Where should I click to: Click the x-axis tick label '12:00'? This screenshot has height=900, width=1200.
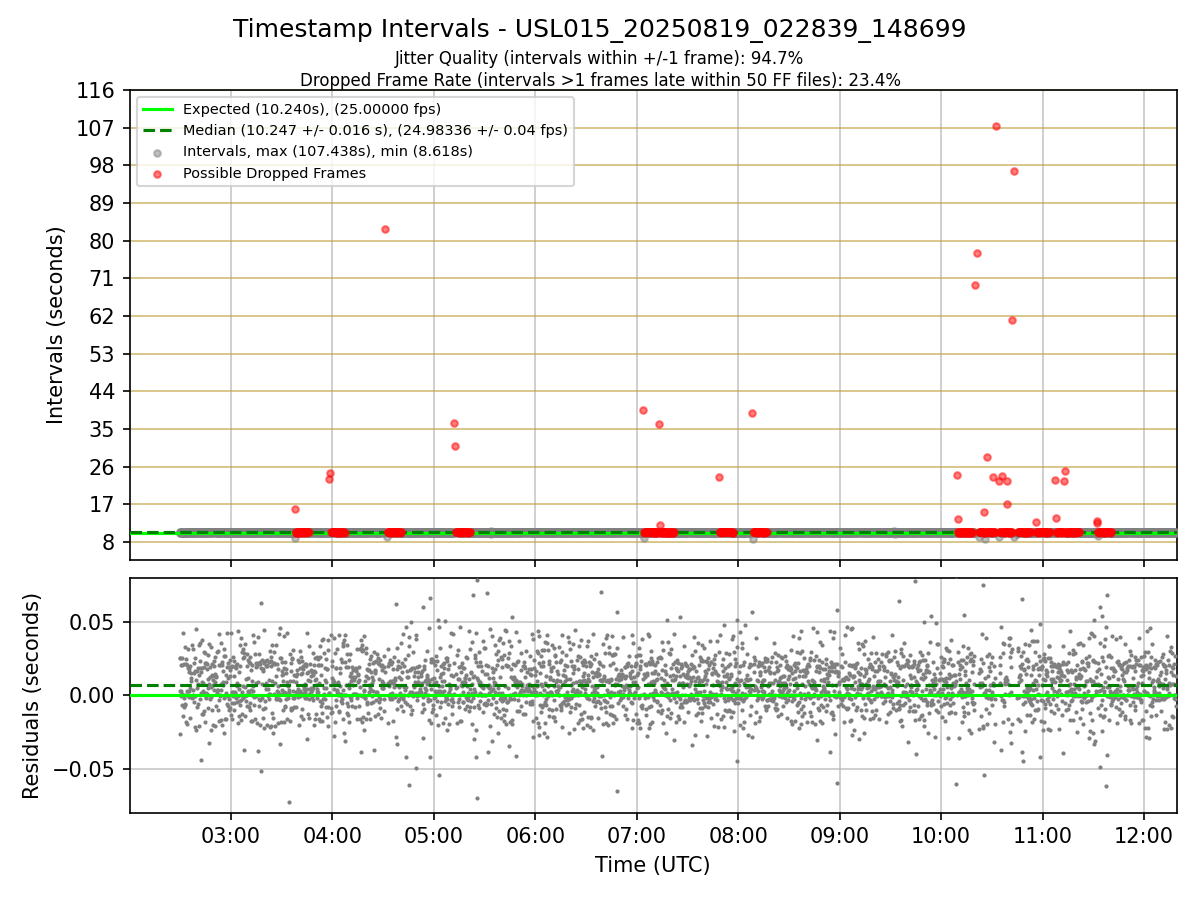tap(1144, 835)
